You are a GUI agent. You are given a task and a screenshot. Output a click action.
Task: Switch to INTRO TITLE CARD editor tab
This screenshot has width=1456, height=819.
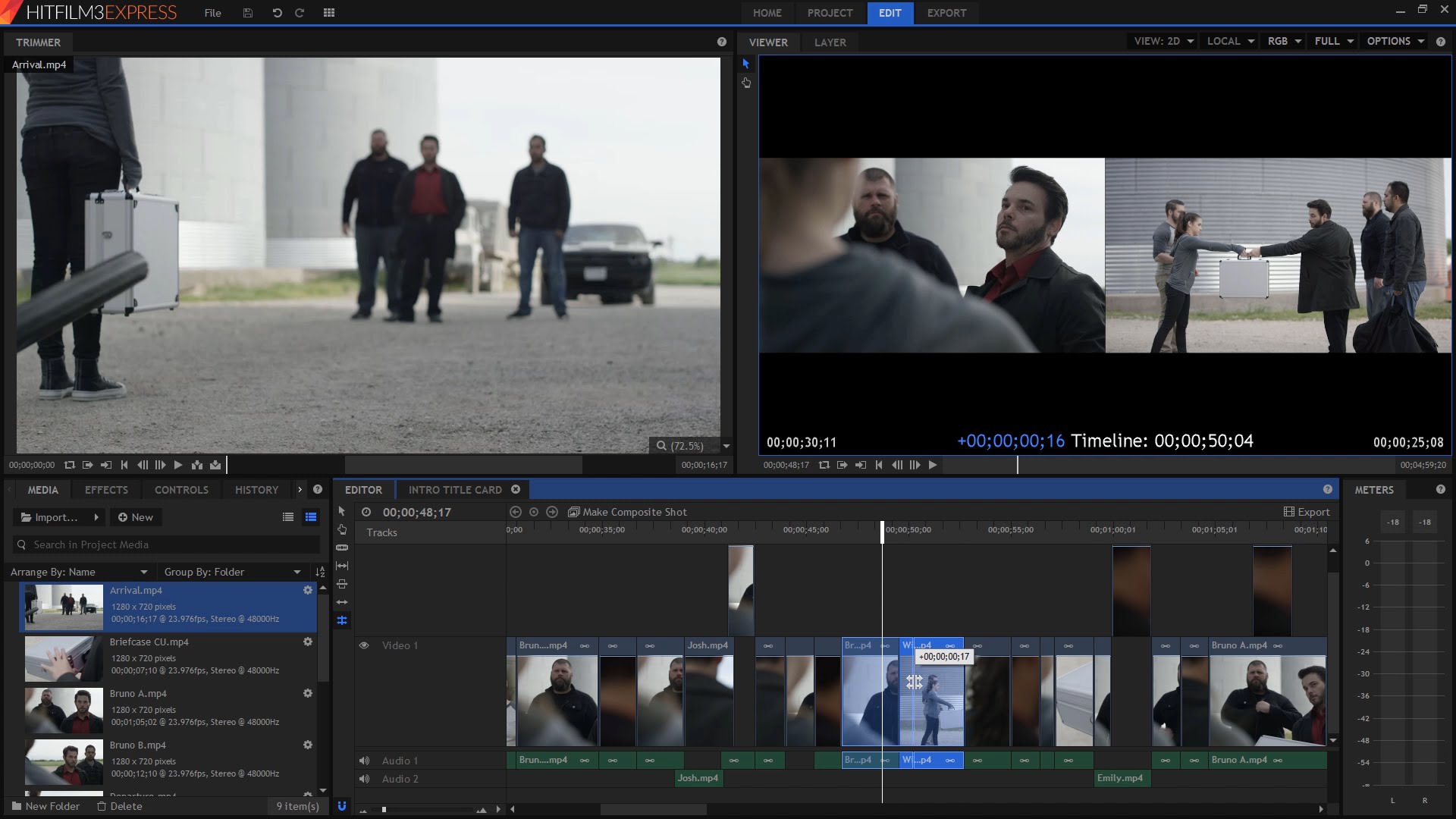454,490
